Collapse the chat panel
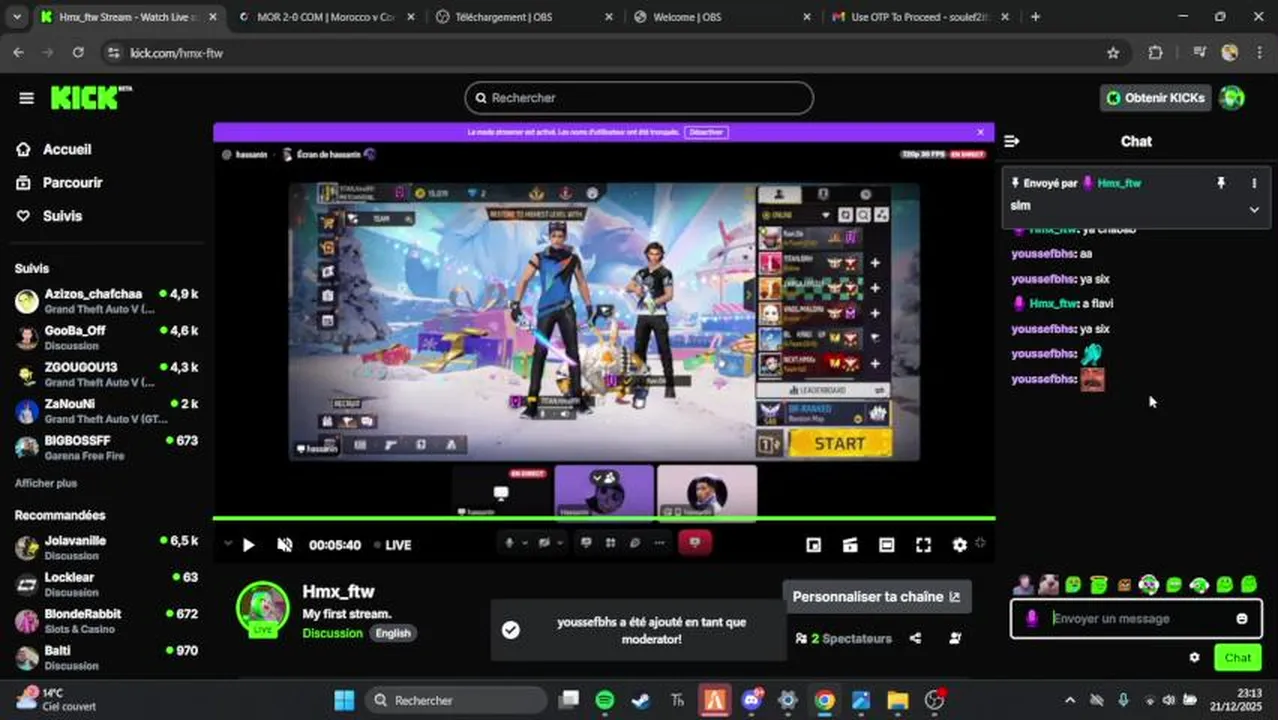This screenshot has height=720, width=1278. tap(1011, 141)
